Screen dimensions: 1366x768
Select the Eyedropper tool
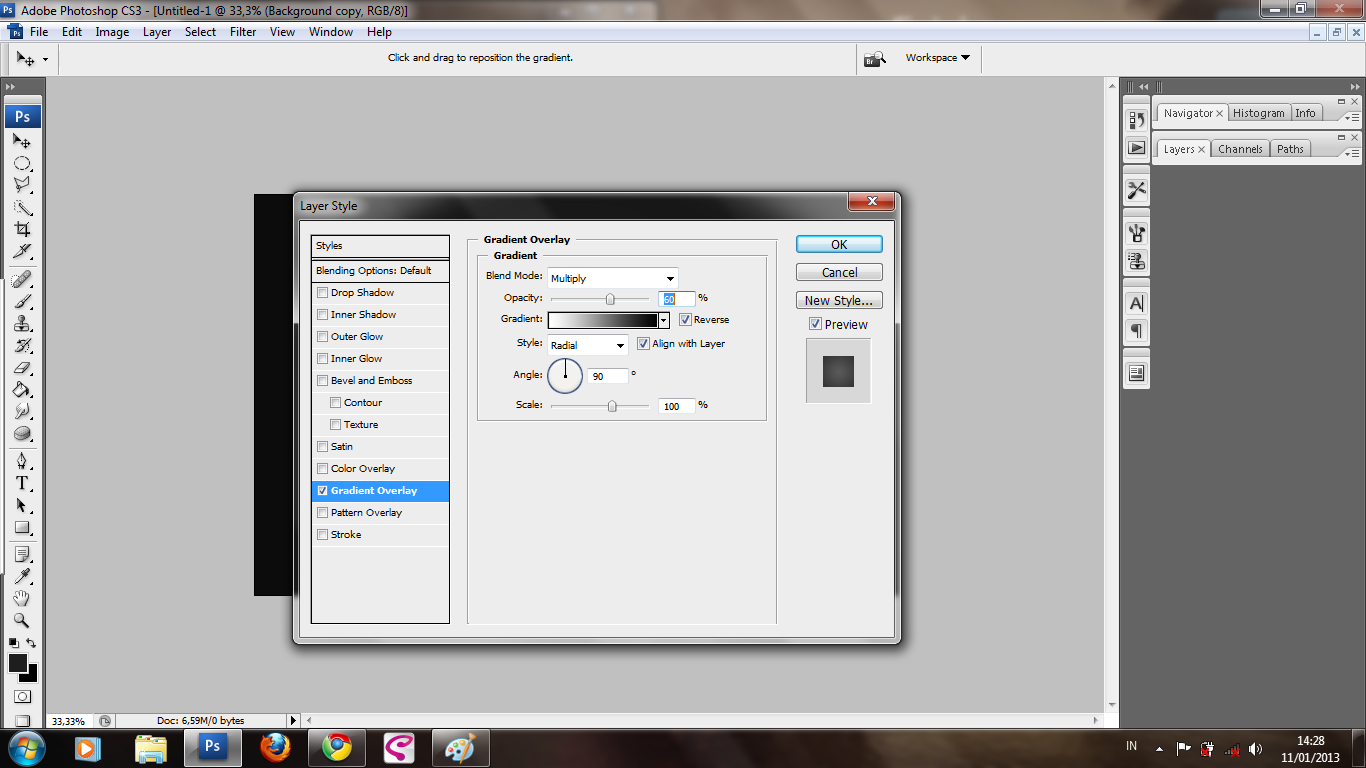click(22, 576)
